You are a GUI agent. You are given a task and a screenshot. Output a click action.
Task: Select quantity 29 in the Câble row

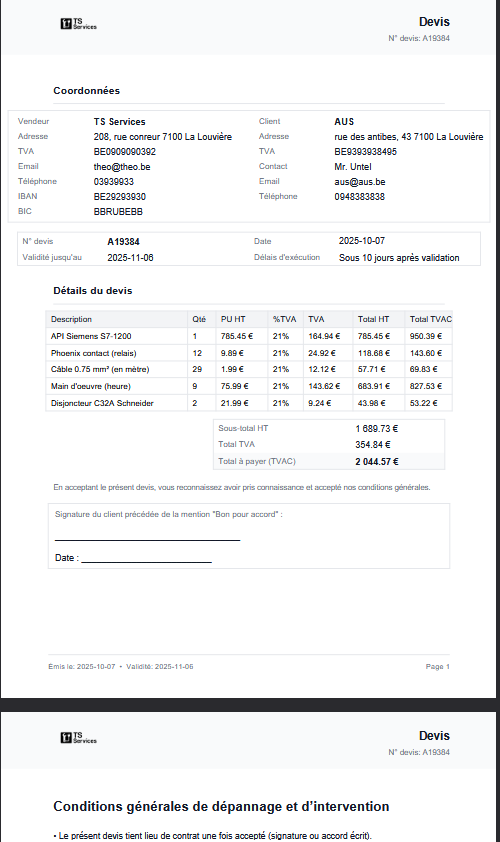[x=197, y=369]
